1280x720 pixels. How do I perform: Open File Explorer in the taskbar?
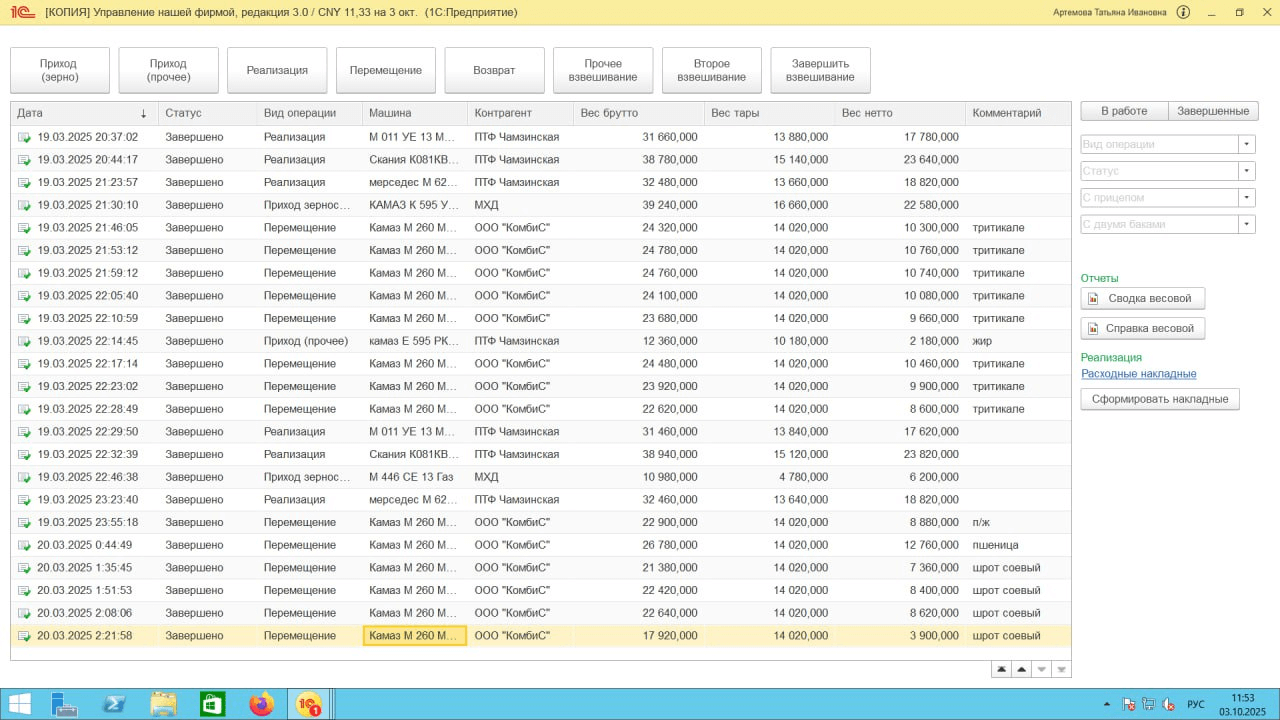click(163, 704)
